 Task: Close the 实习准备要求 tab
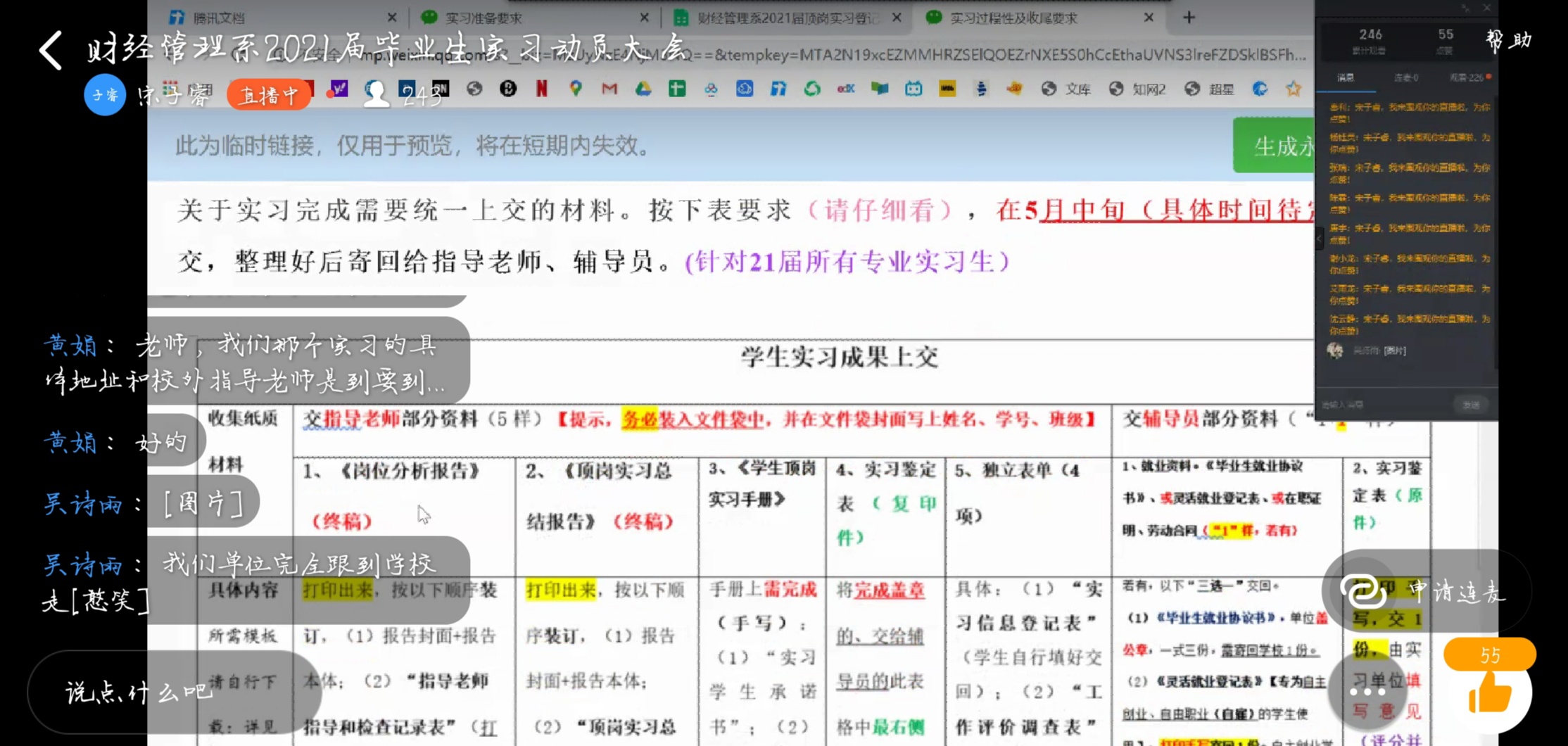pos(644,18)
